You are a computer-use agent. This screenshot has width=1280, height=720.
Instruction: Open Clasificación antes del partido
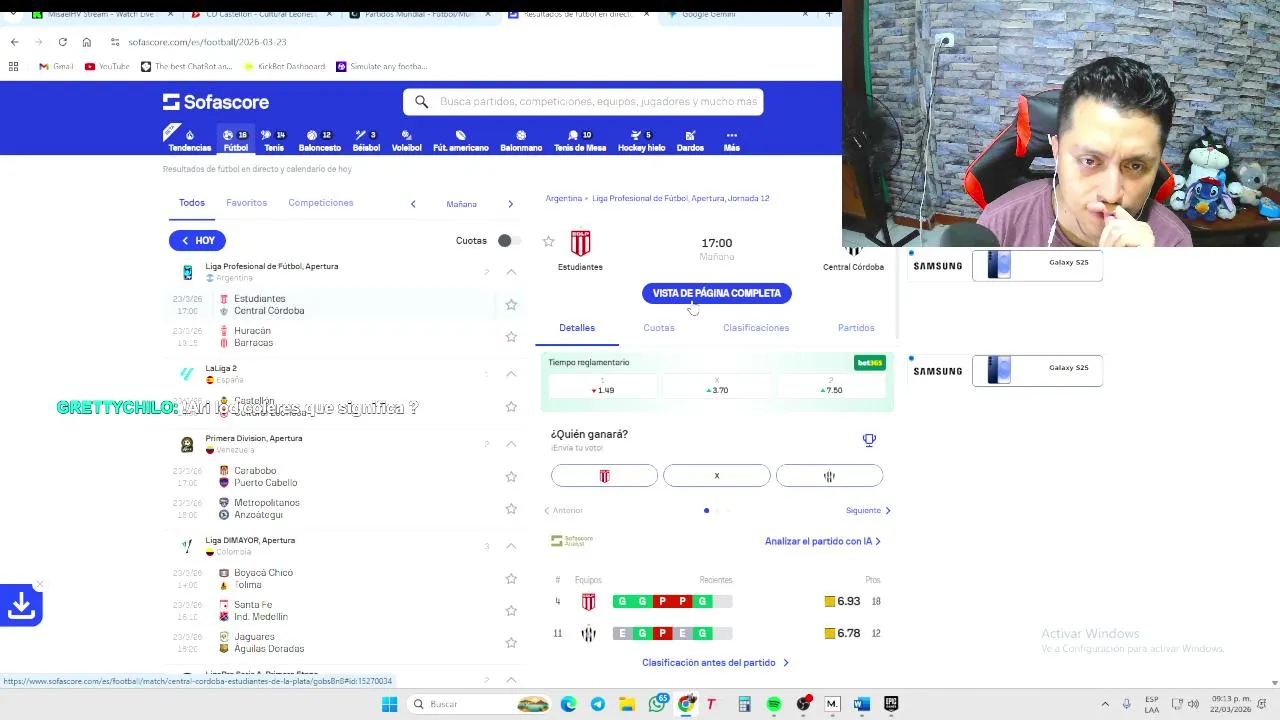tap(715, 662)
